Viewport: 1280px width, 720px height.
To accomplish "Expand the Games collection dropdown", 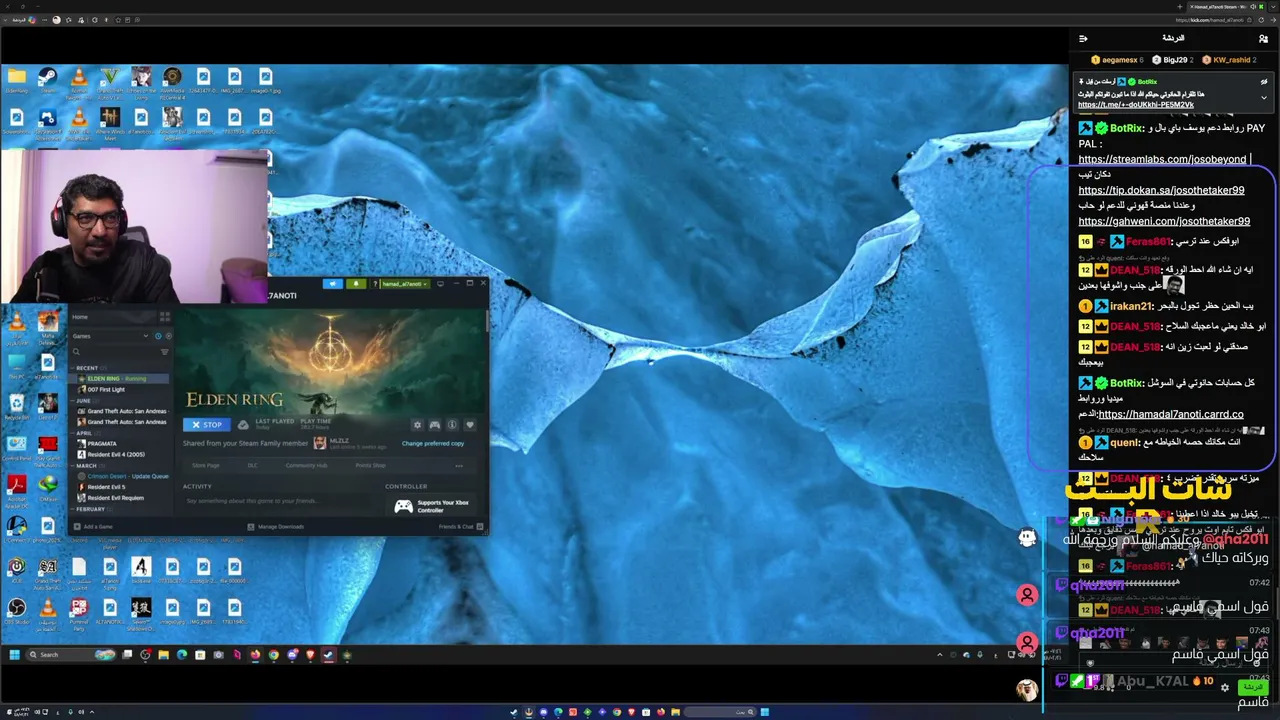I will tap(145, 336).
